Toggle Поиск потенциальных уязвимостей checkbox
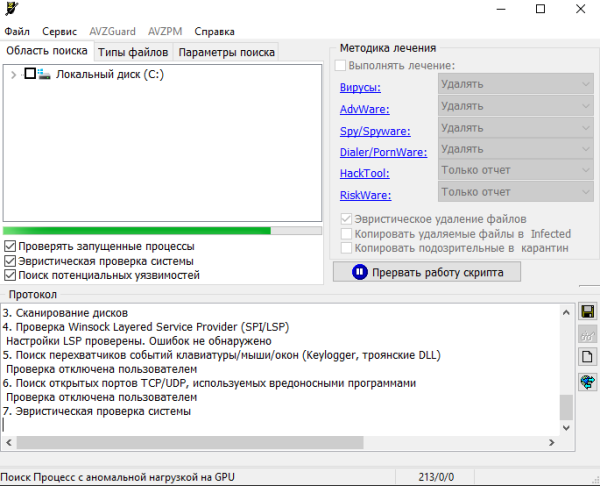The image size is (600, 486). tap(10, 275)
